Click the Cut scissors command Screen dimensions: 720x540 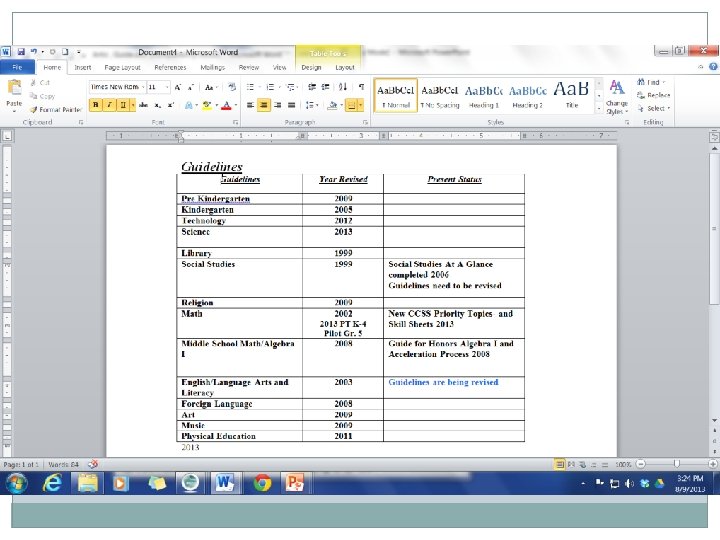tap(39, 83)
